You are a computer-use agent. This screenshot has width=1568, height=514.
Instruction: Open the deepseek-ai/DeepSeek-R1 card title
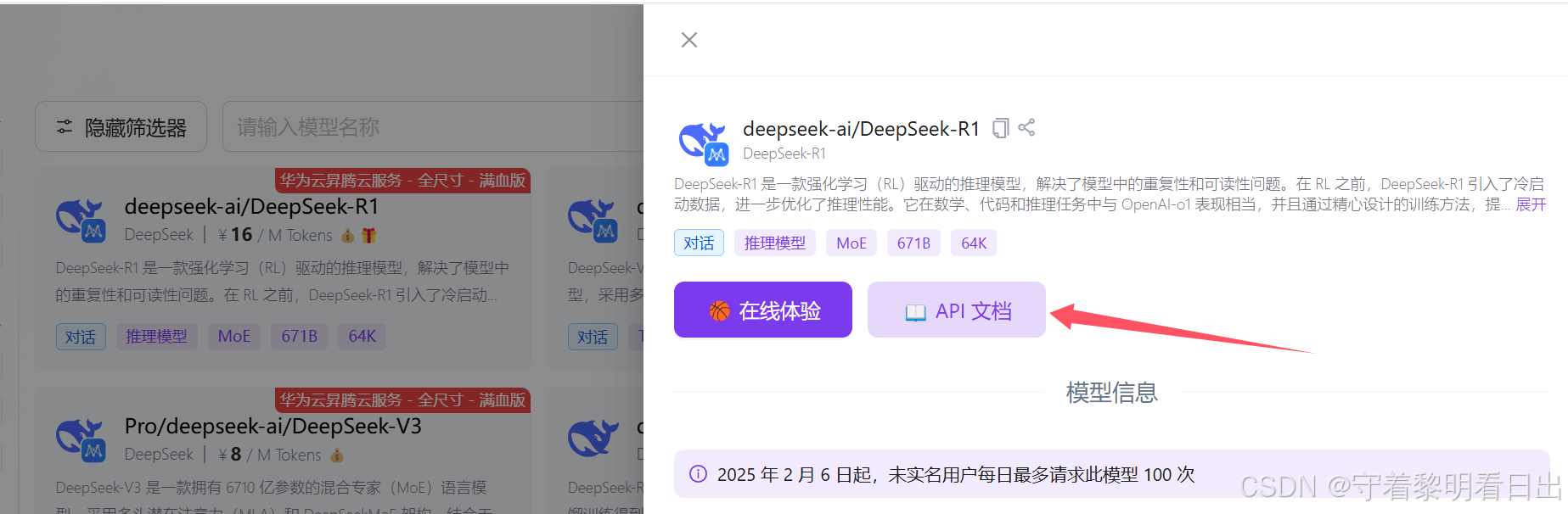click(251, 206)
